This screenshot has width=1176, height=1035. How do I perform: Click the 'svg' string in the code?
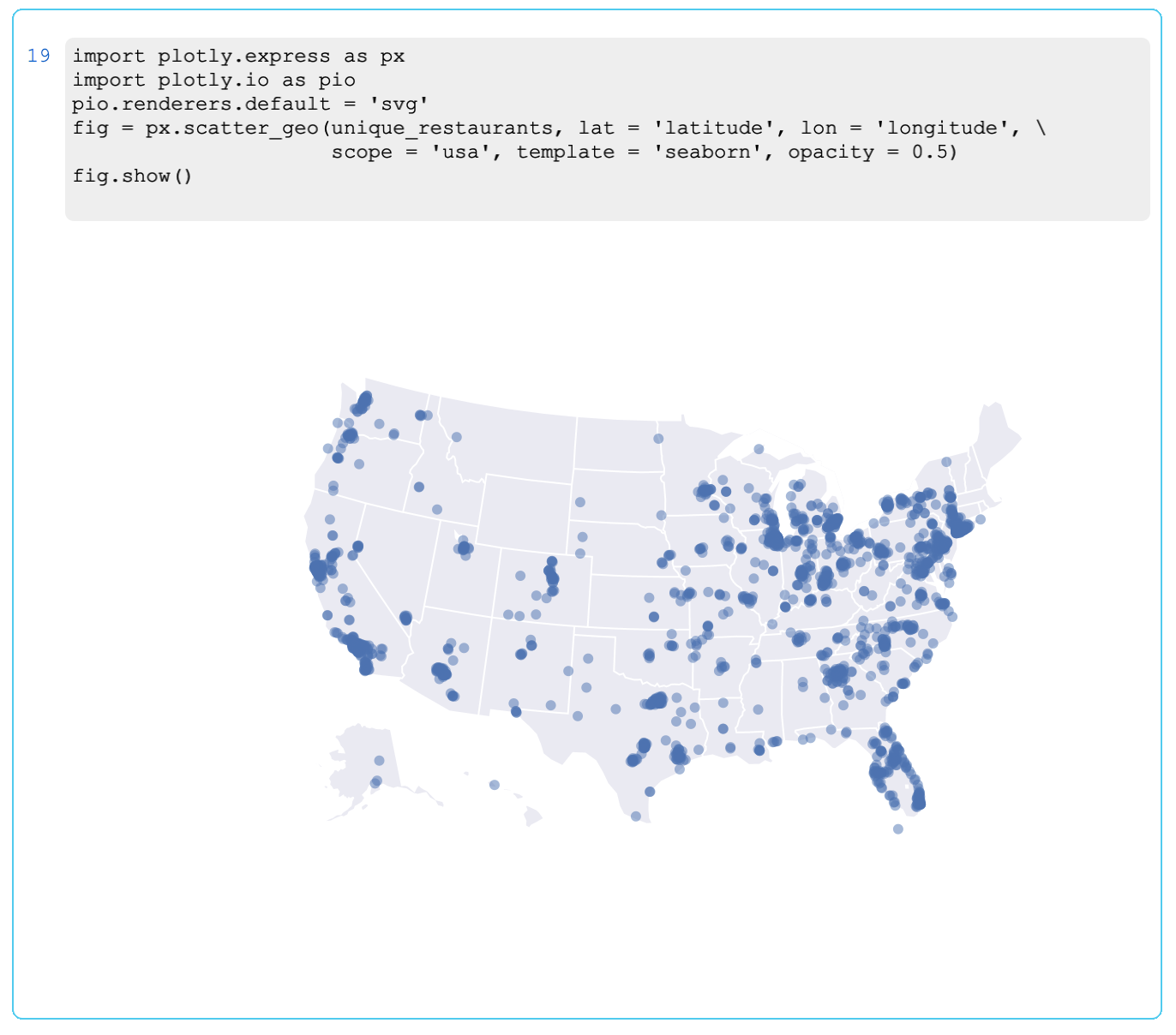pyautogui.click(x=399, y=105)
